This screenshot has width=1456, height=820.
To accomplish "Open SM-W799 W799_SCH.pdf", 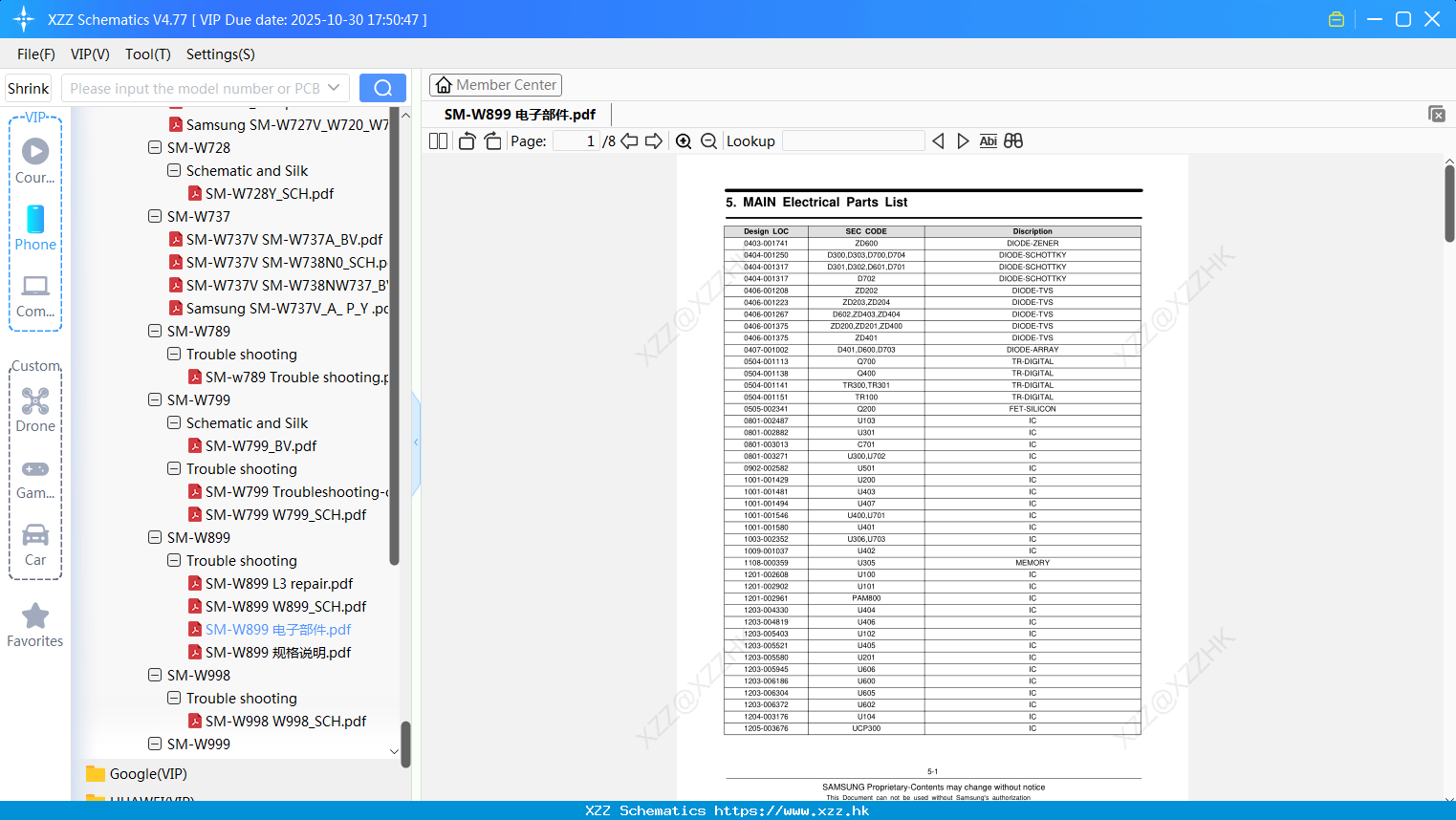I will pyautogui.click(x=286, y=514).
